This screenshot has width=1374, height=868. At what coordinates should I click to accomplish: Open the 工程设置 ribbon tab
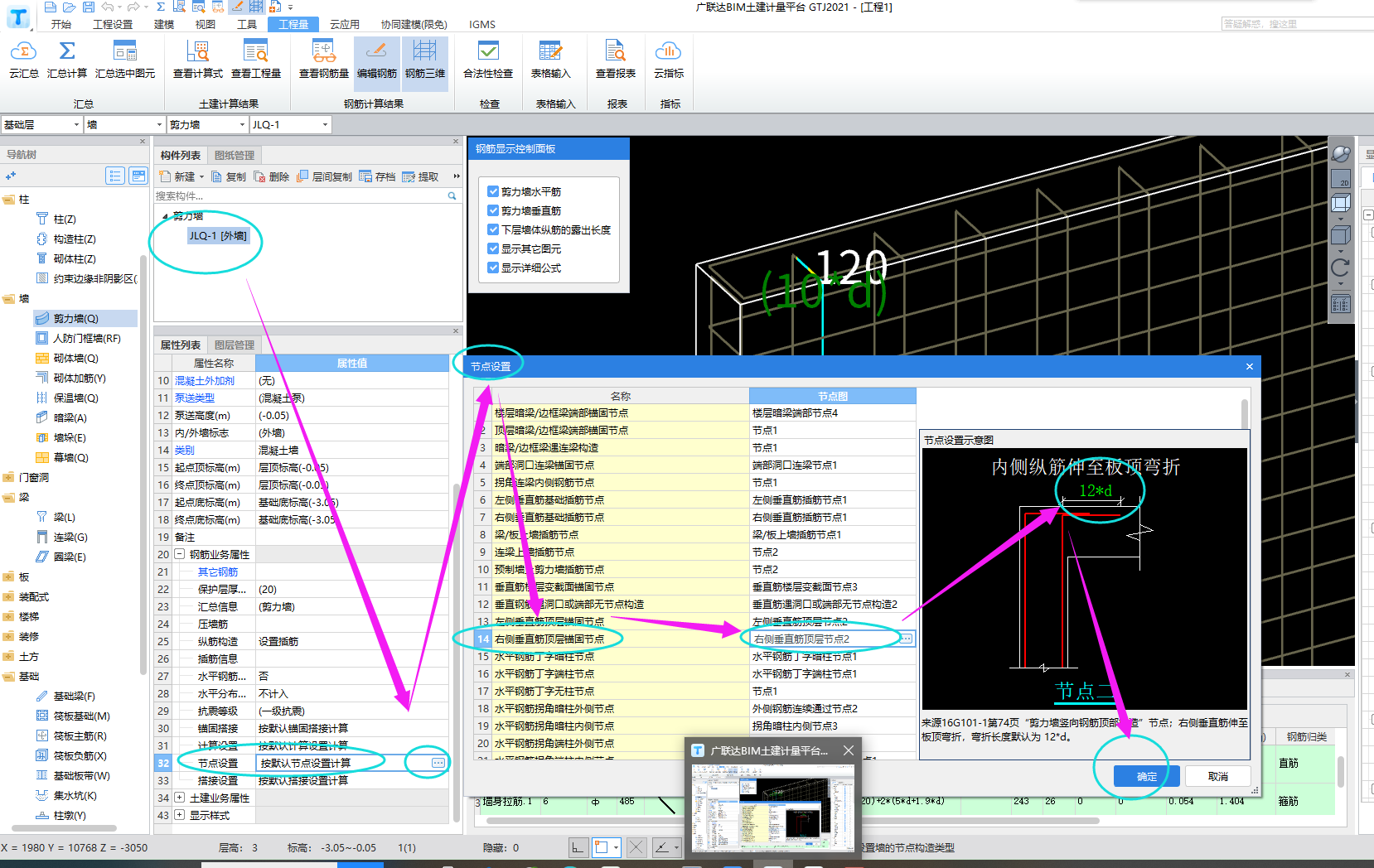click(x=113, y=24)
